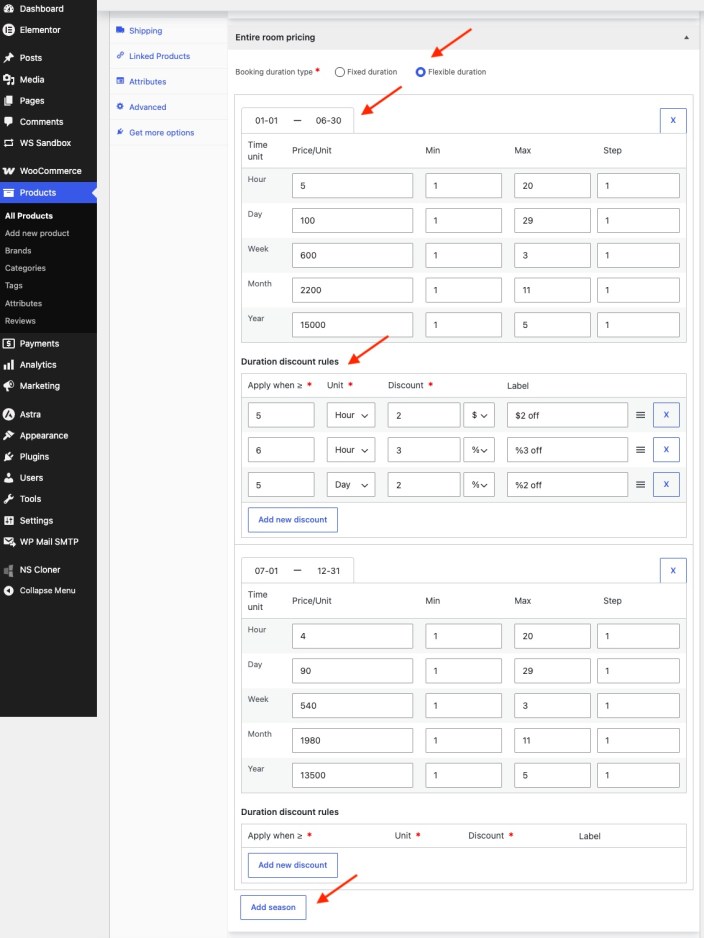The image size is (704, 938).
Task: Collapse the Entire room pricing section
Action: click(686, 37)
